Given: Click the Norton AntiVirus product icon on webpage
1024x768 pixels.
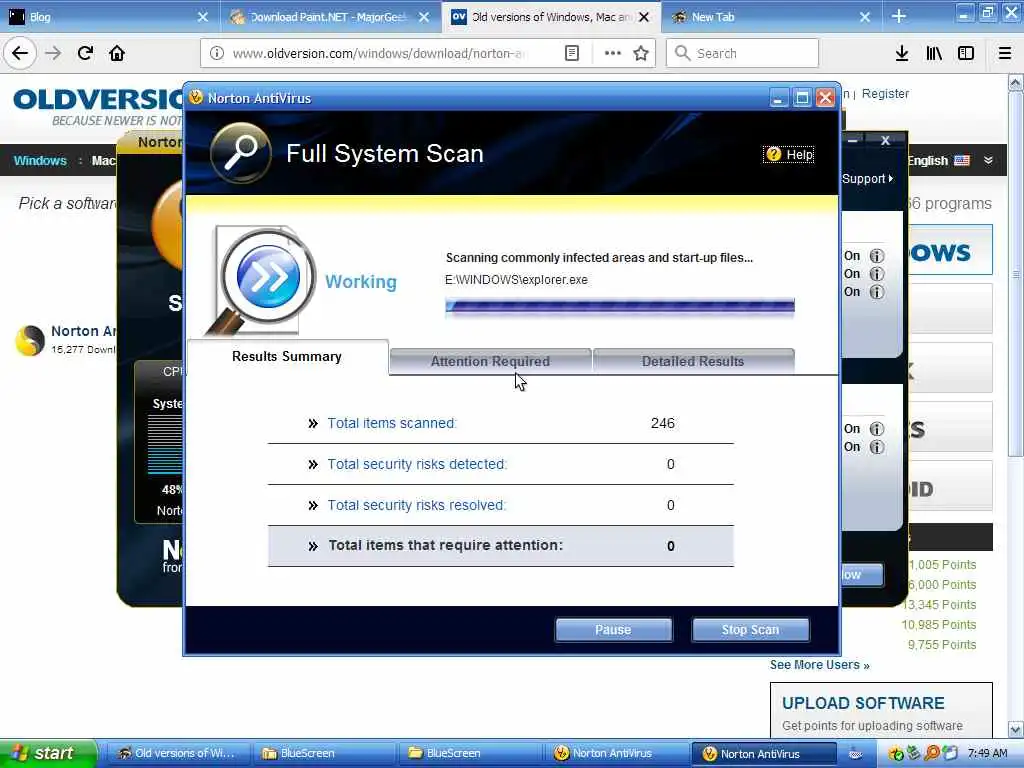Looking at the screenshot, I should (30, 340).
